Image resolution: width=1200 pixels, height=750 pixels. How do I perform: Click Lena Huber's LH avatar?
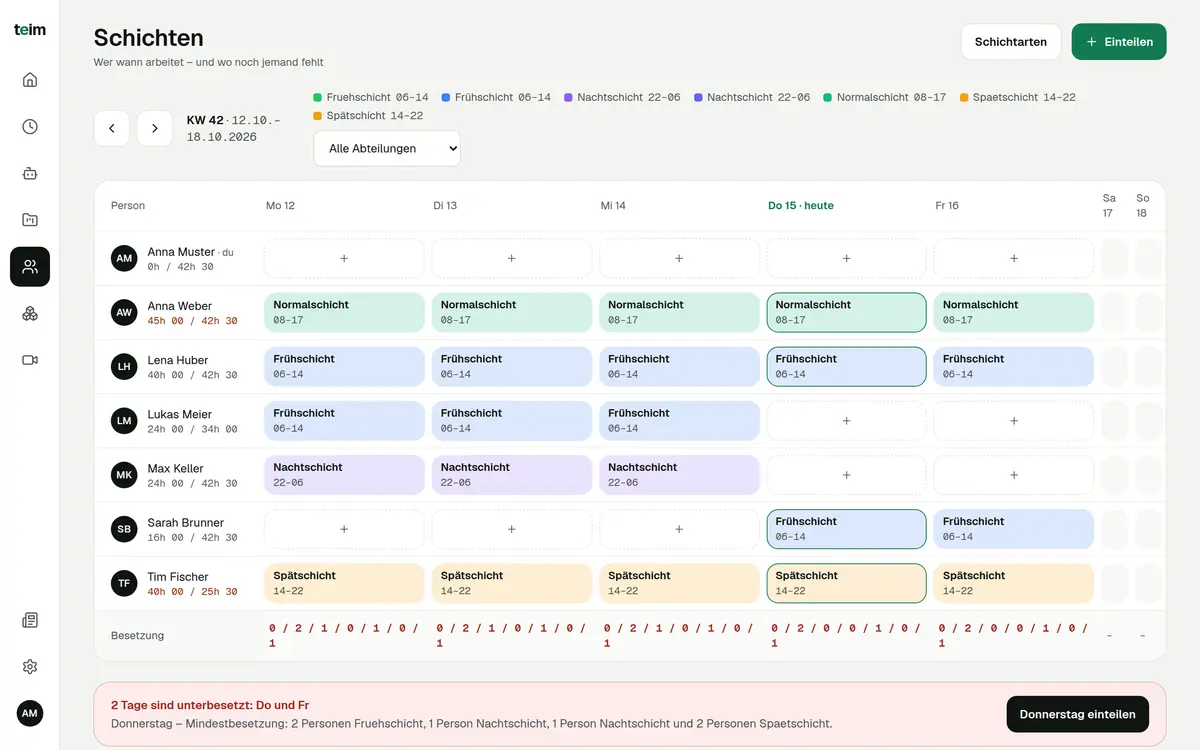pos(124,367)
